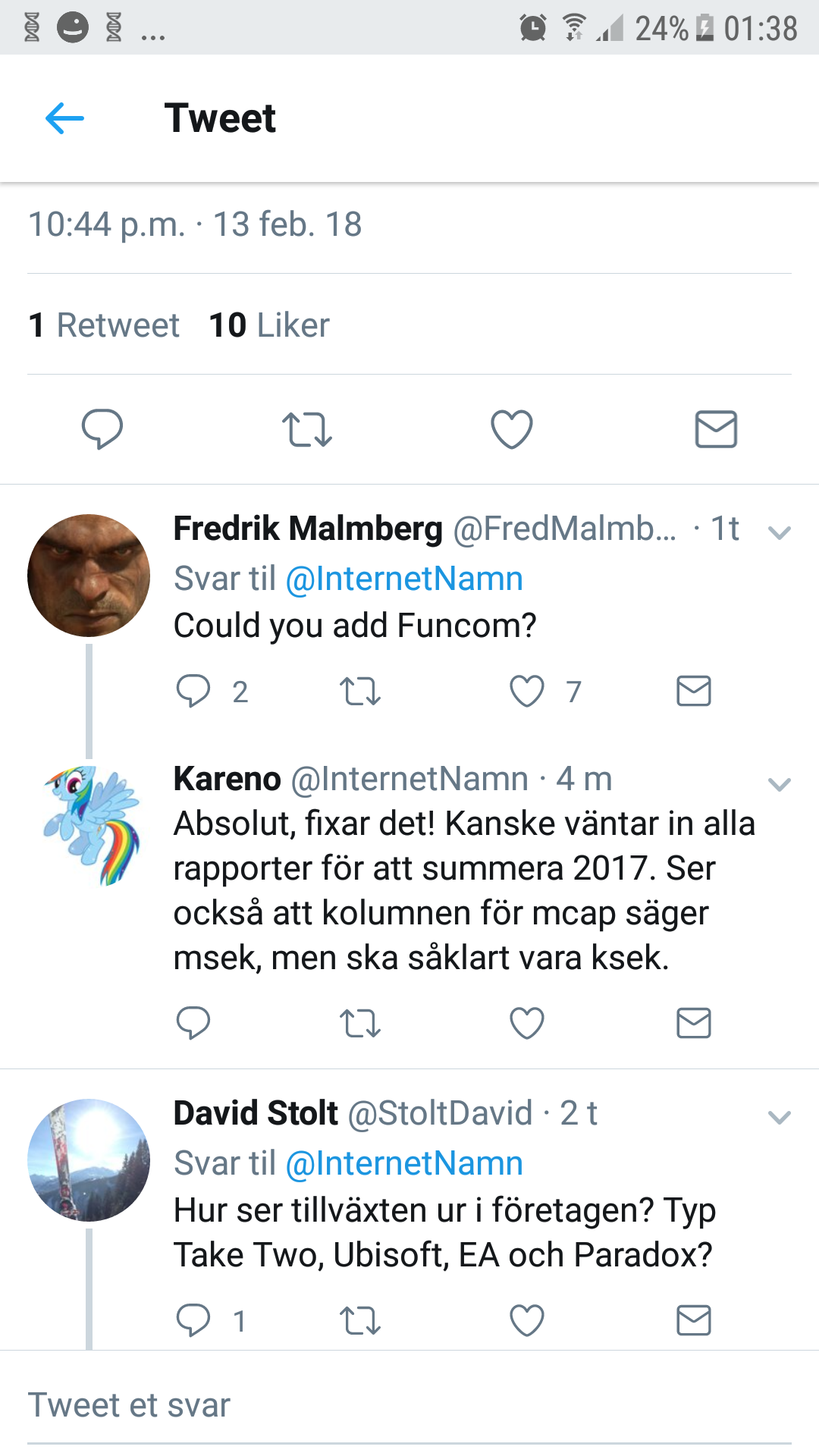Like the main tweet with heart icon

tap(512, 429)
